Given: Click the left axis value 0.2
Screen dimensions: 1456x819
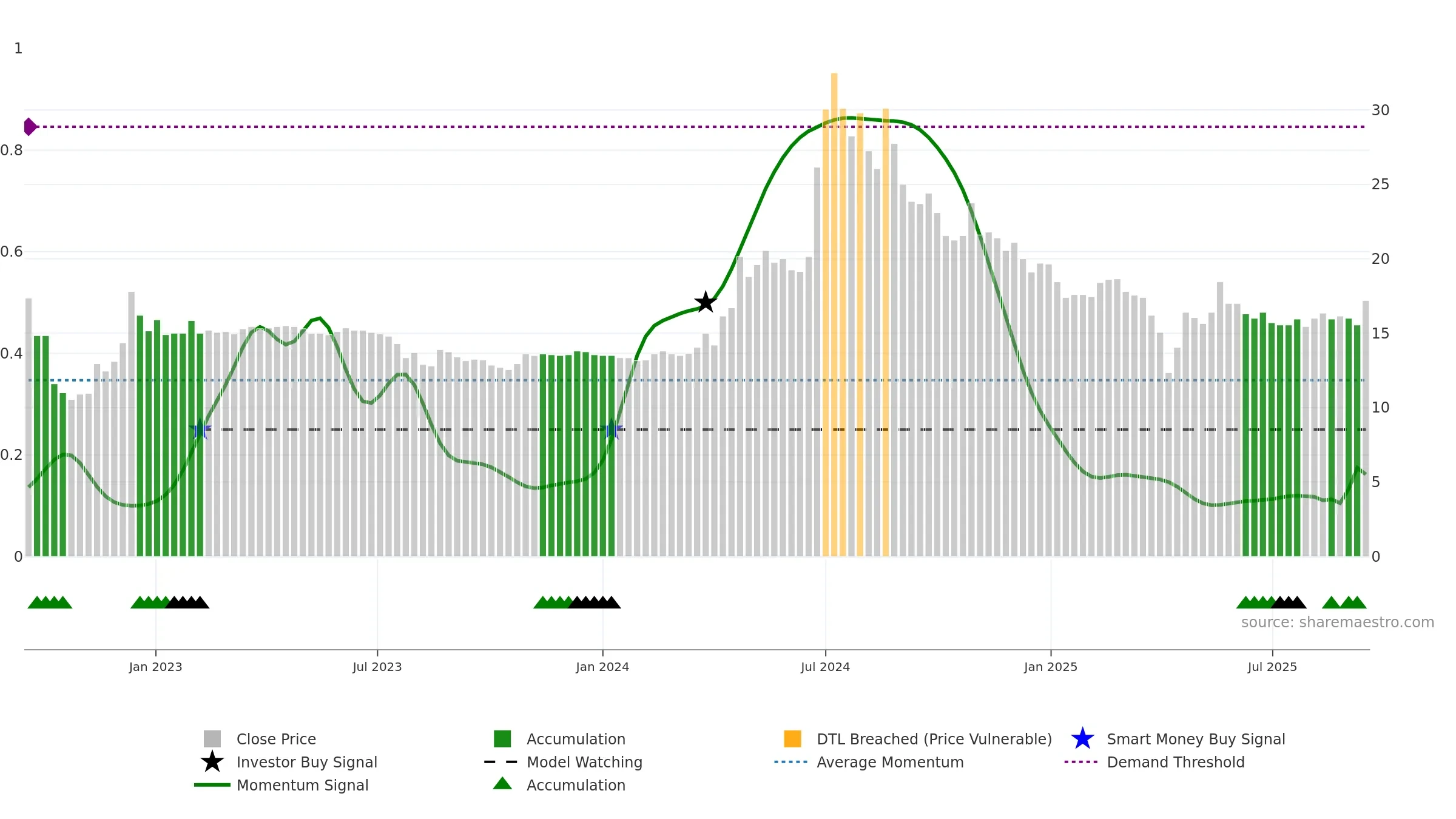Looking at the screenshot, I should pos(12,455).
